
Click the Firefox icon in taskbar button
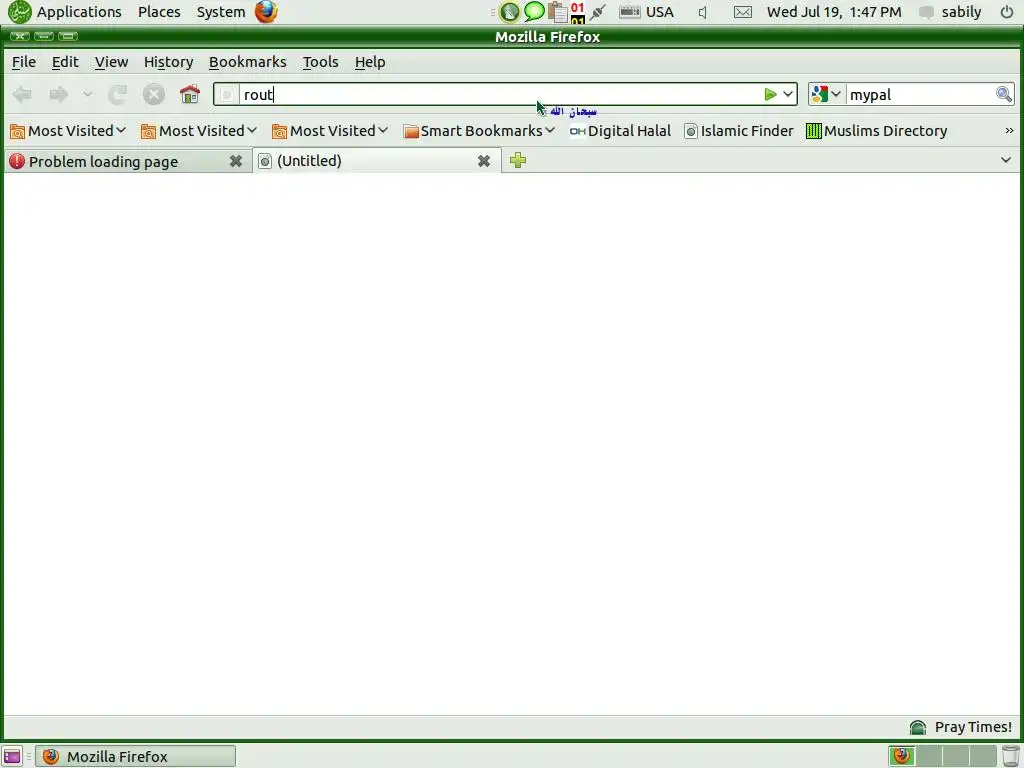[50, 756]
